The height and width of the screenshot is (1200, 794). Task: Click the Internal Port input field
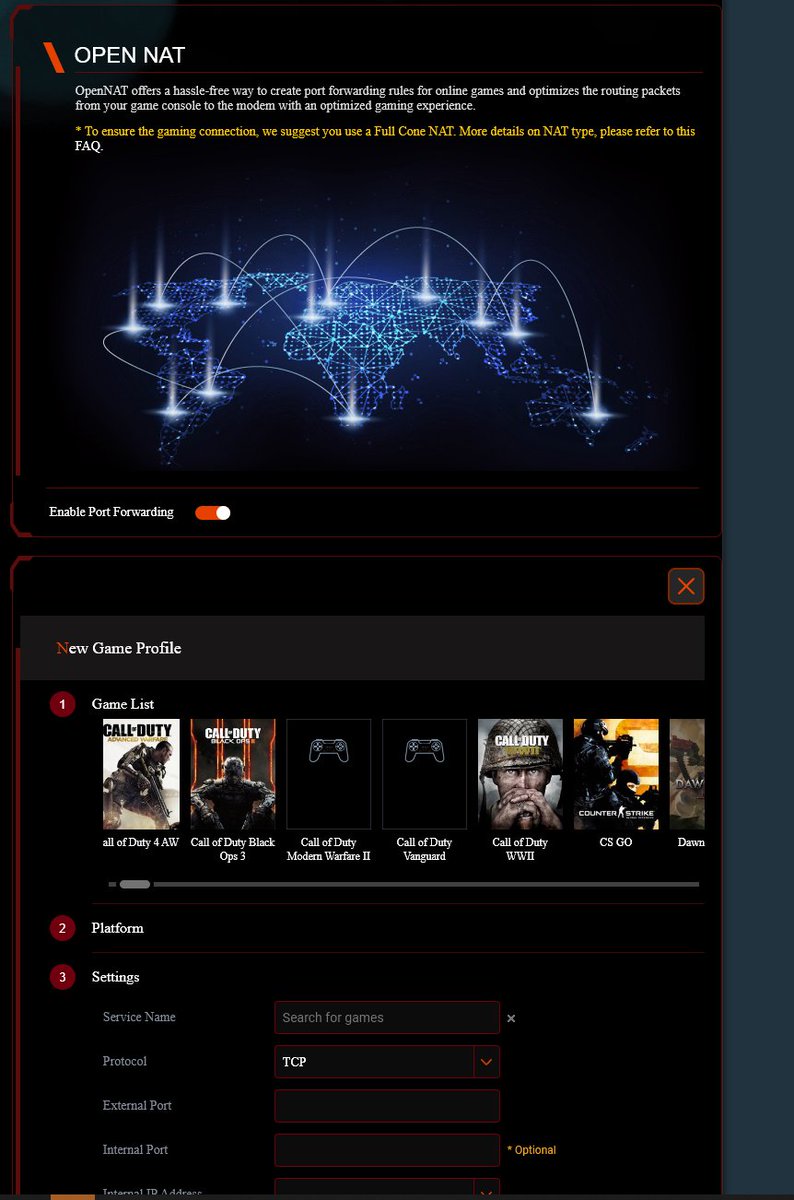[387, 1150]
